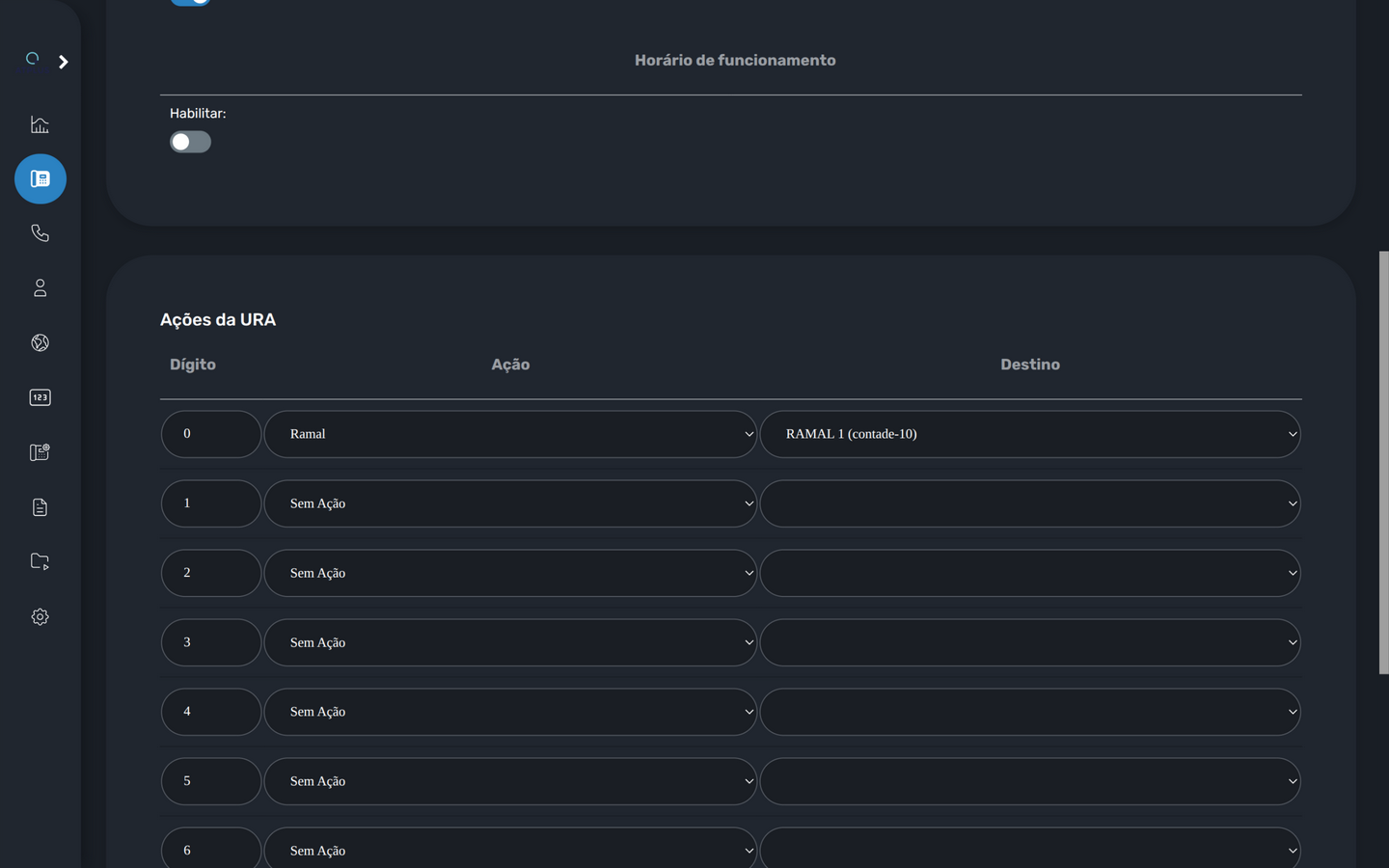Click the 'Ação' column header
1389x868 pixels.
coord(510,365)
